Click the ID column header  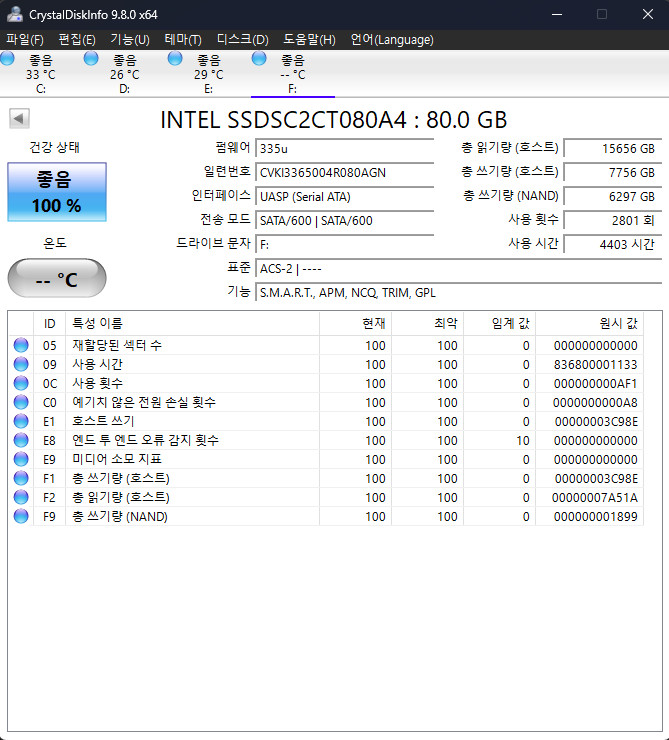tap(50, 323)
